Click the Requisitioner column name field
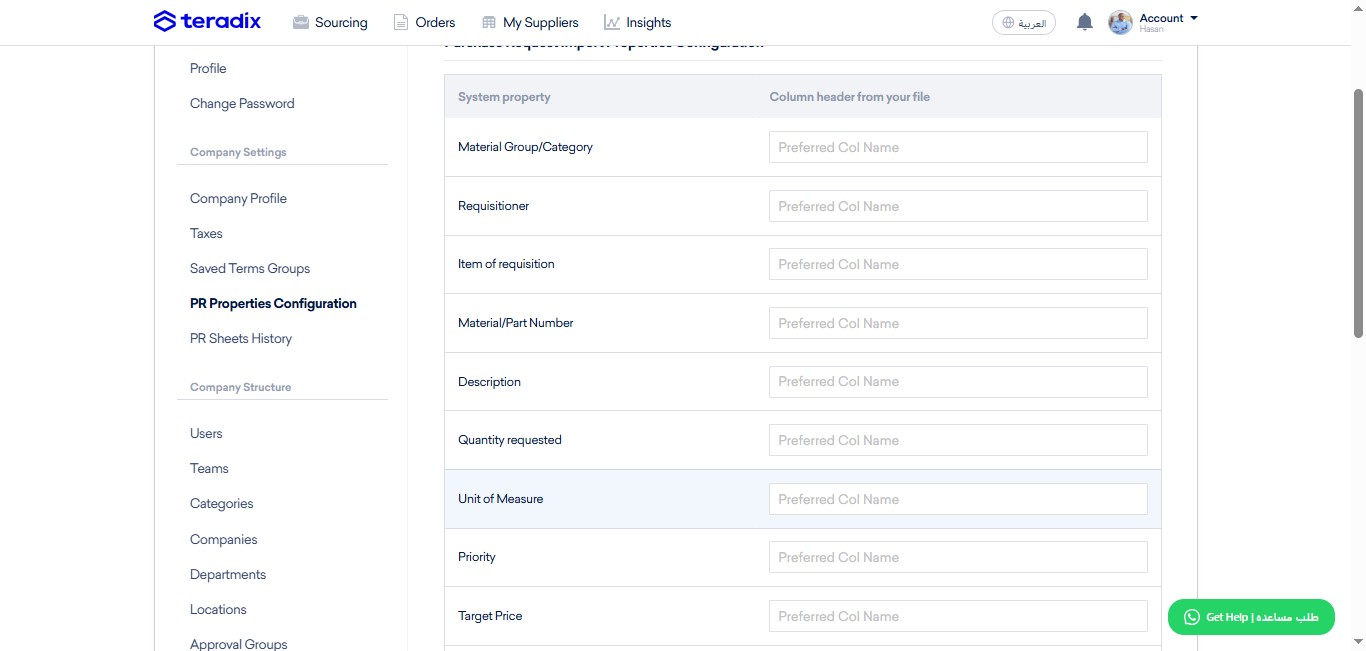 [958, 206]
